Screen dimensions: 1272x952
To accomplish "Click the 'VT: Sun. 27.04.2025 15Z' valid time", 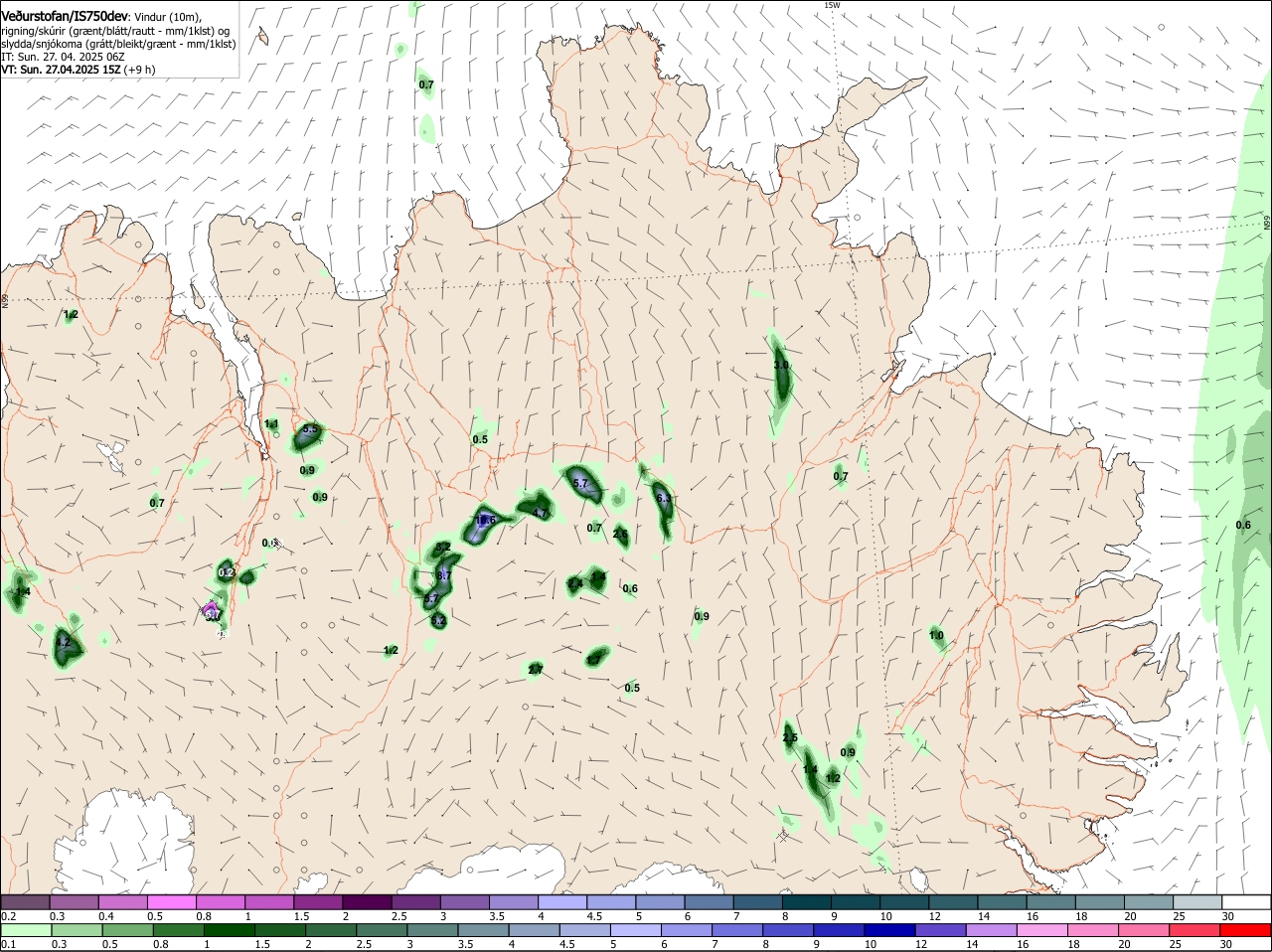I will (60, 71).
